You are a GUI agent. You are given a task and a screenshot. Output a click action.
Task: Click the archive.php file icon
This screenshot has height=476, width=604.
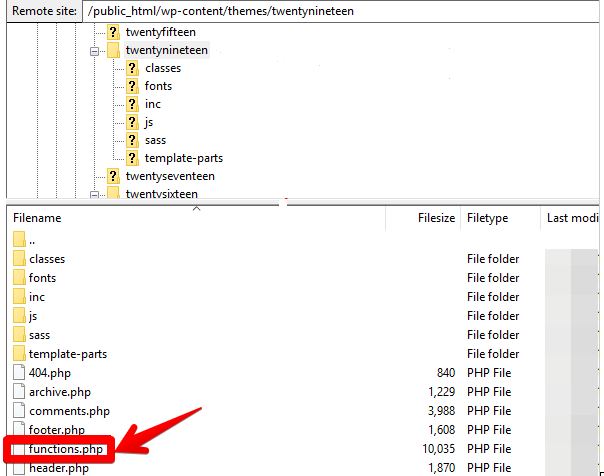pyautogui.click(x=20, y=392)
